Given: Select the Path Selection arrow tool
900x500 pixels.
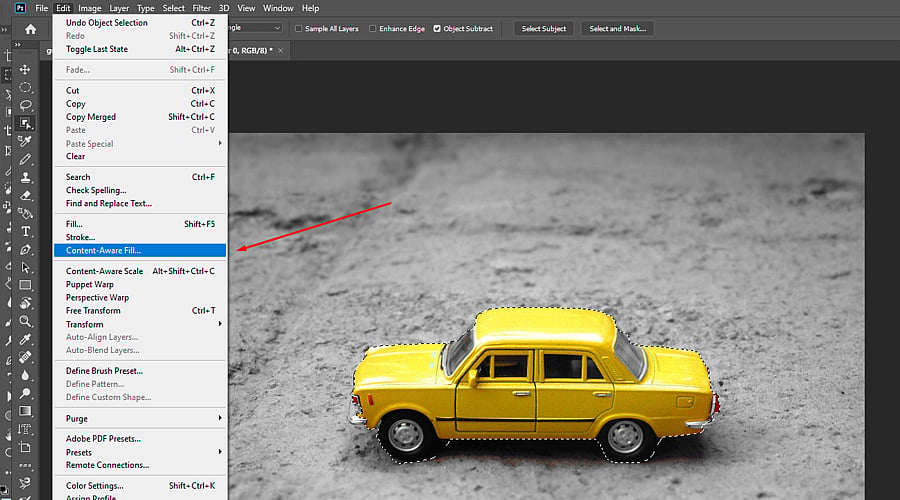Looking at the screenshot, I should [25, 267].
